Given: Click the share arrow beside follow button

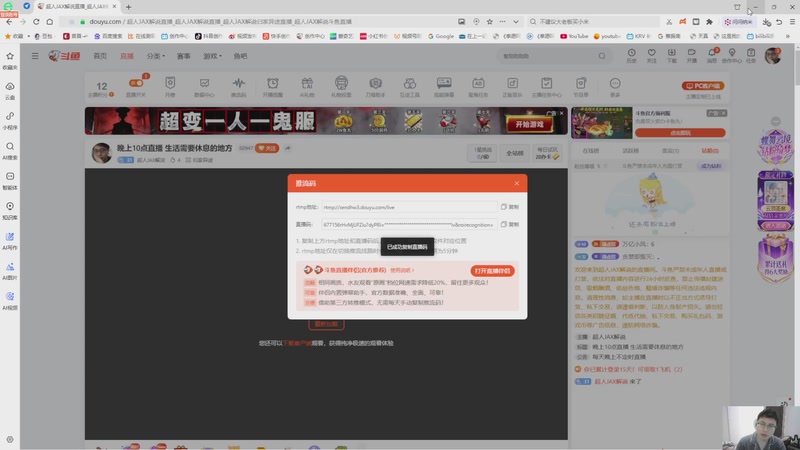Looking at the screenshot, I should 288,148.
